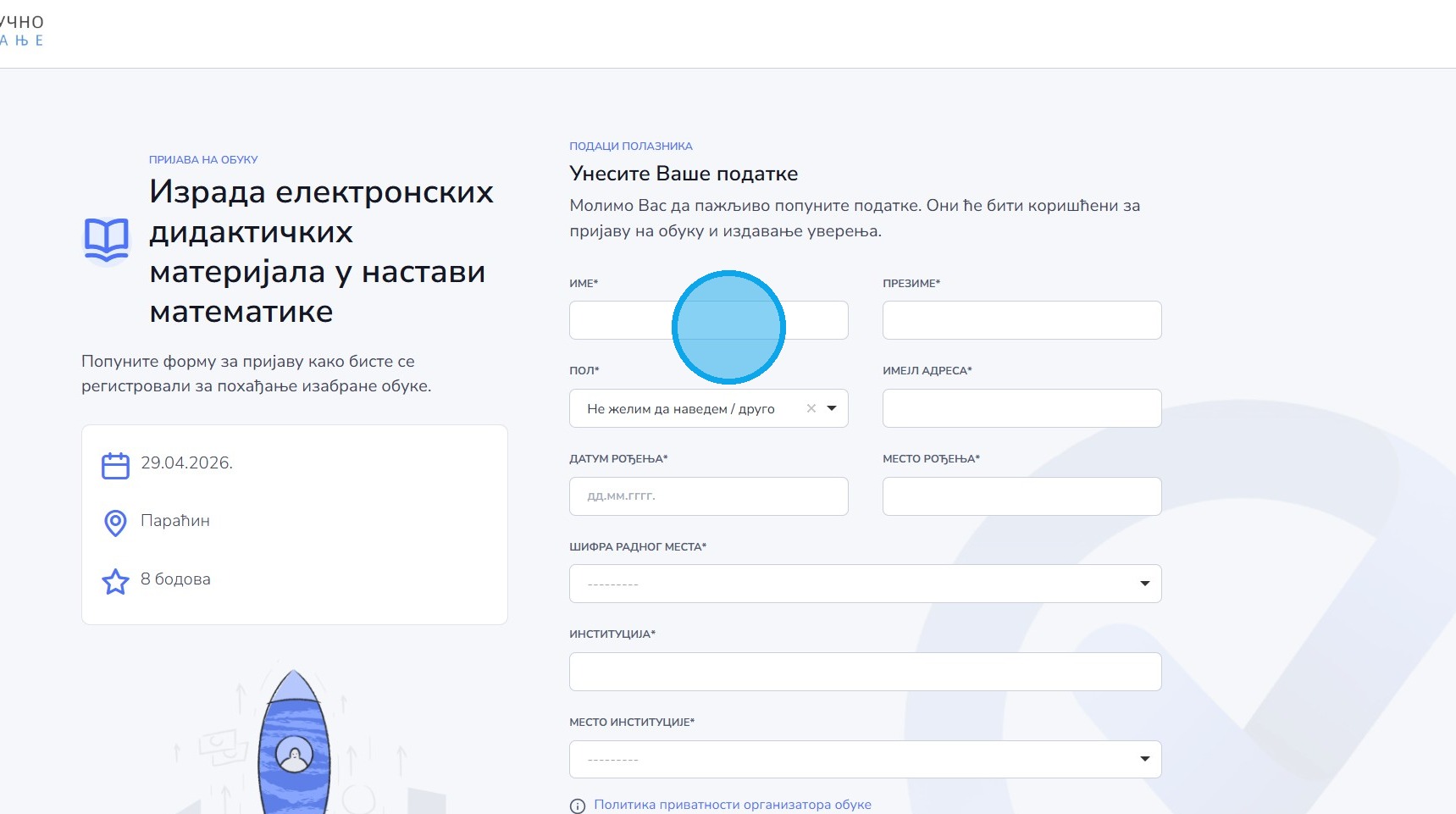Click the star icon beside 8 бодова

[x=115, y=581]
